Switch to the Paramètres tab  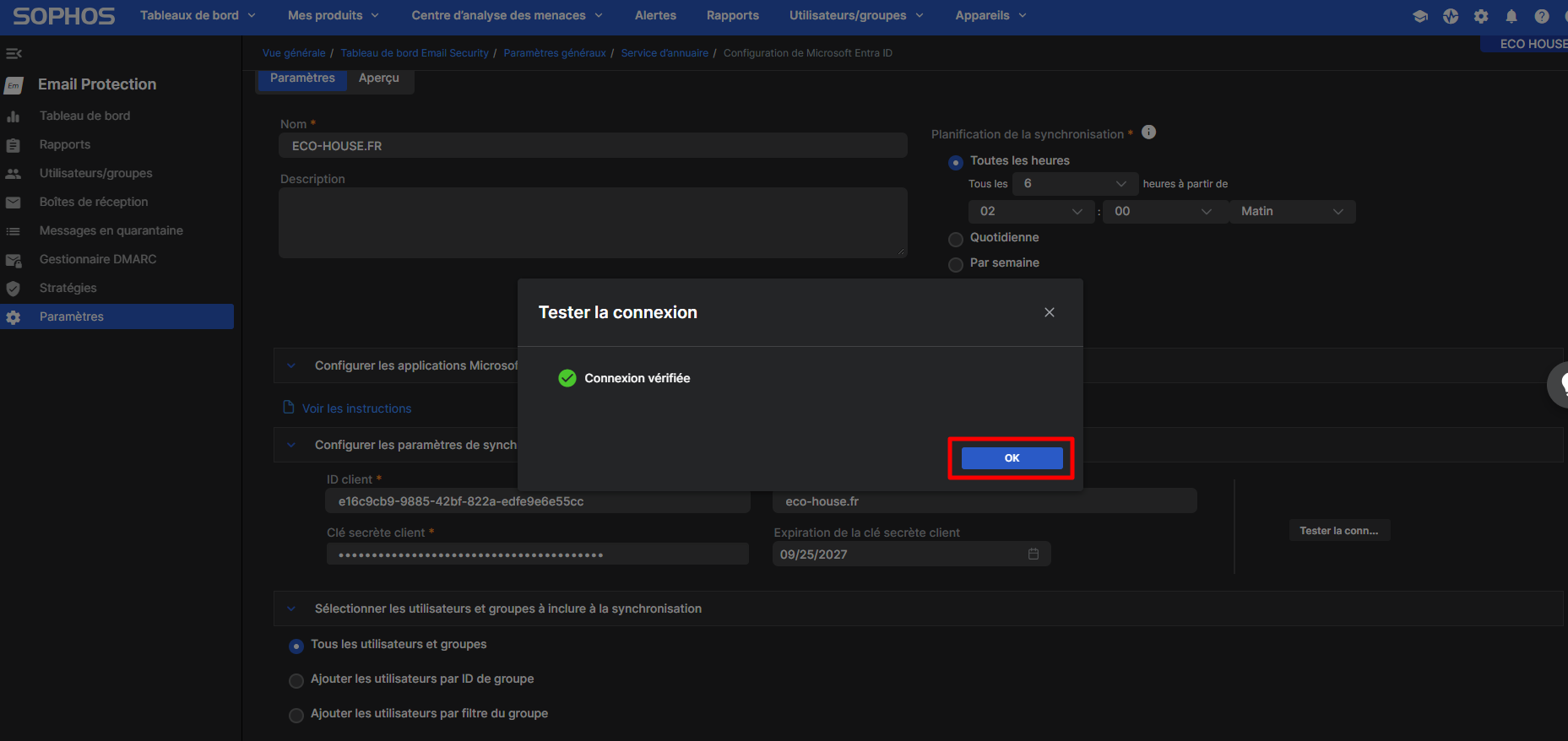[x=302, y=78]
